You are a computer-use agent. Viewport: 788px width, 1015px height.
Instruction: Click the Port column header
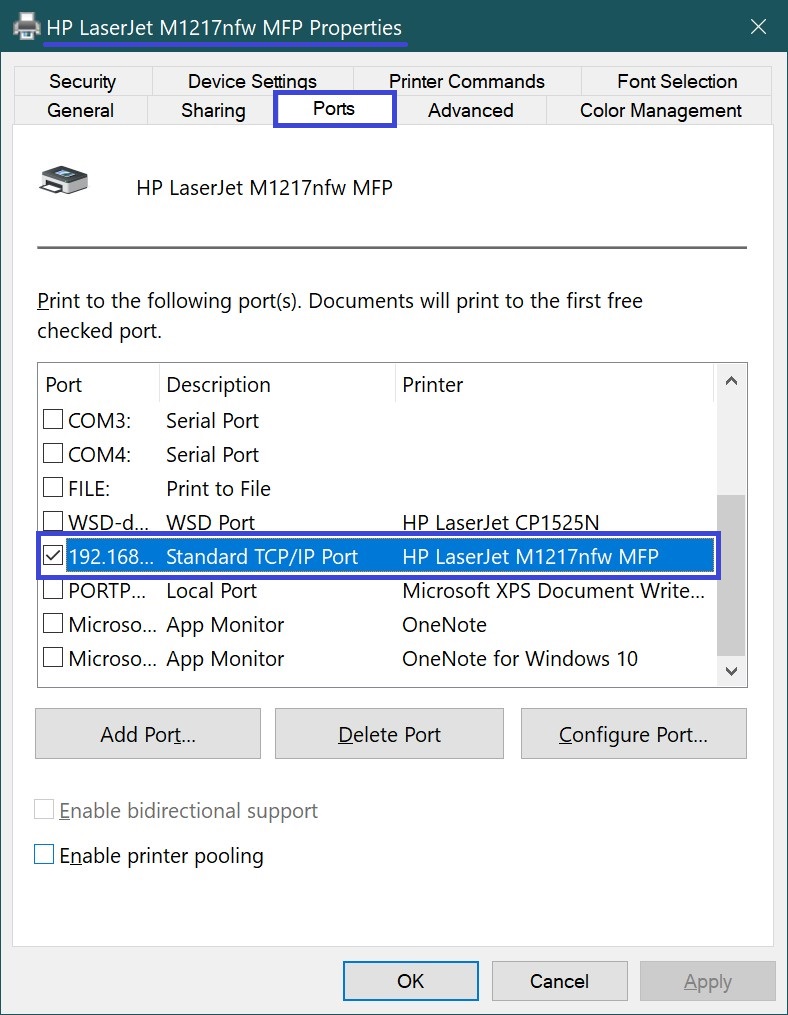click(98, 385)
